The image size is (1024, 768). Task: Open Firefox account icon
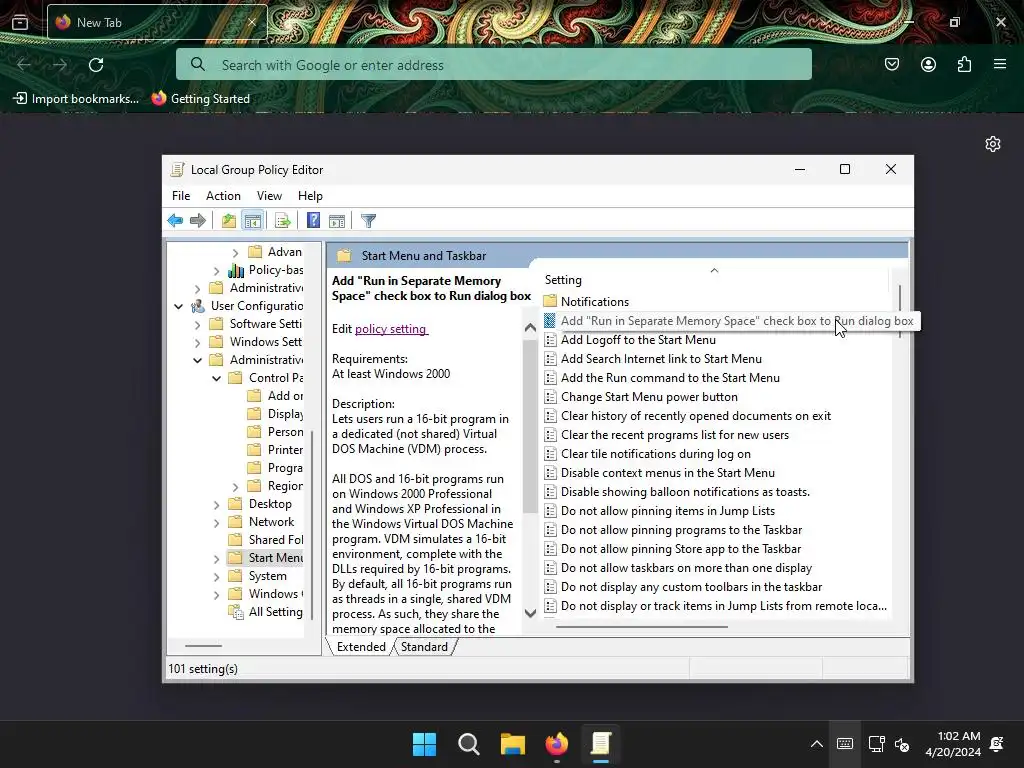[928, 64]
